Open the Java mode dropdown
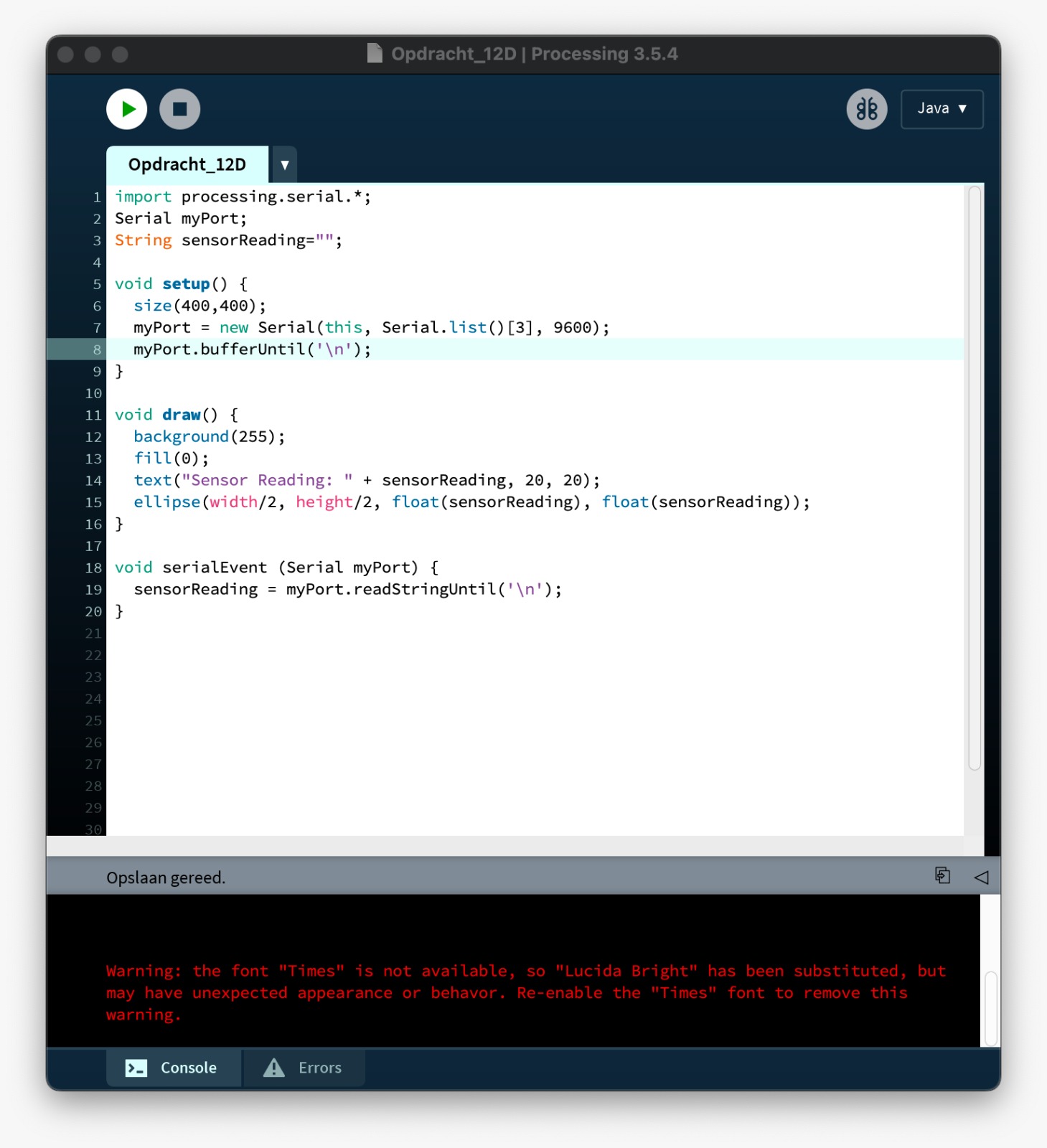Screen dimensions: 1047x1148 coord(942,109)
